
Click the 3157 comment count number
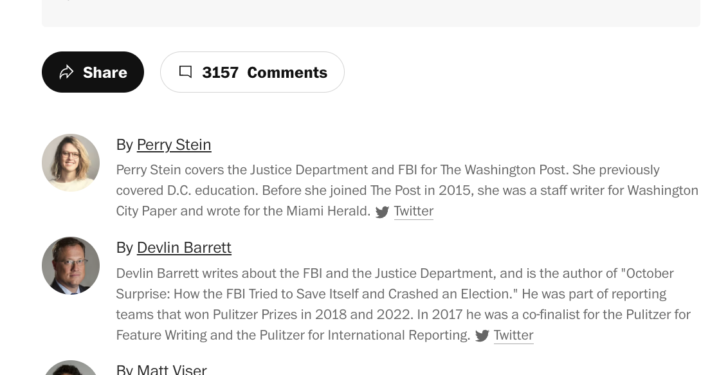[220, 72]
